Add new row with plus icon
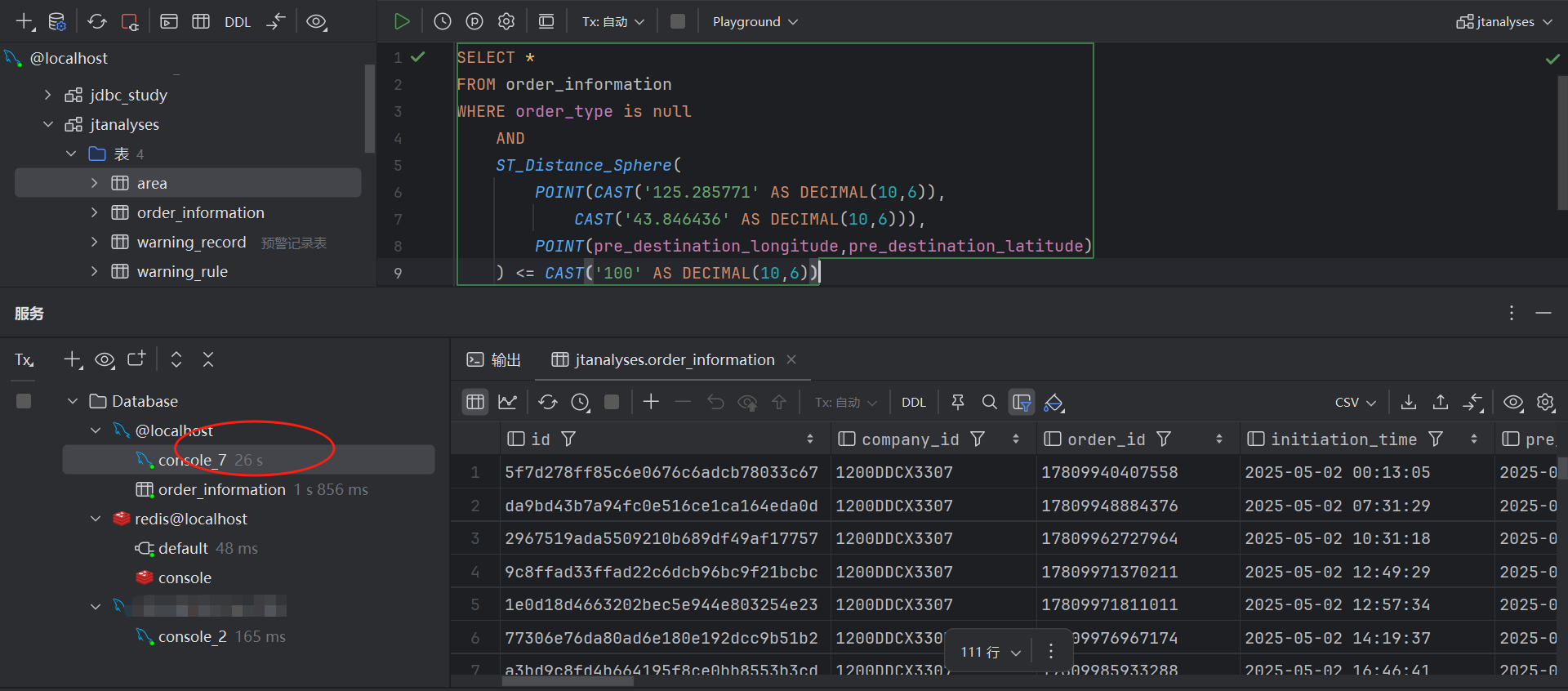 (651, 402)
